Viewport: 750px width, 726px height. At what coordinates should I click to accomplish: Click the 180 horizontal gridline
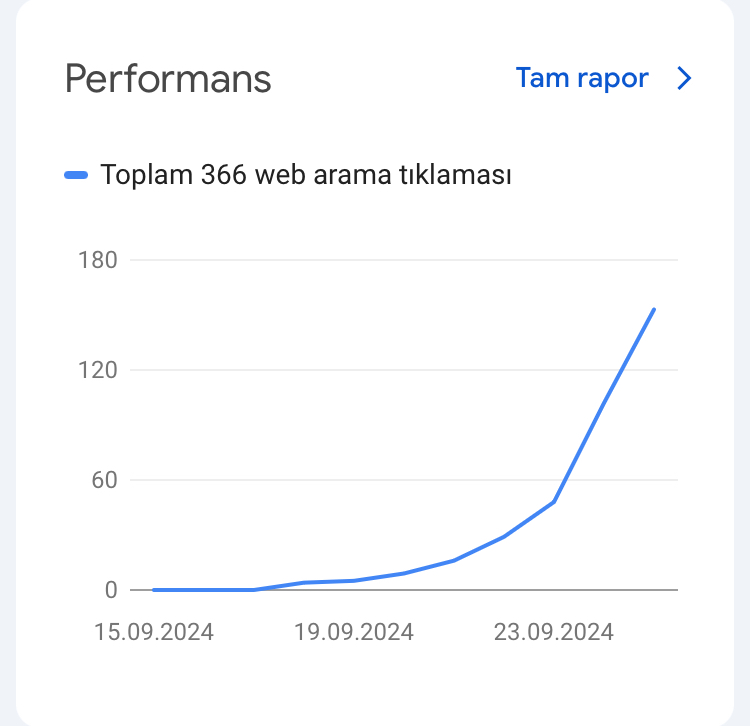pyautogui.click(x=404, y=260)
